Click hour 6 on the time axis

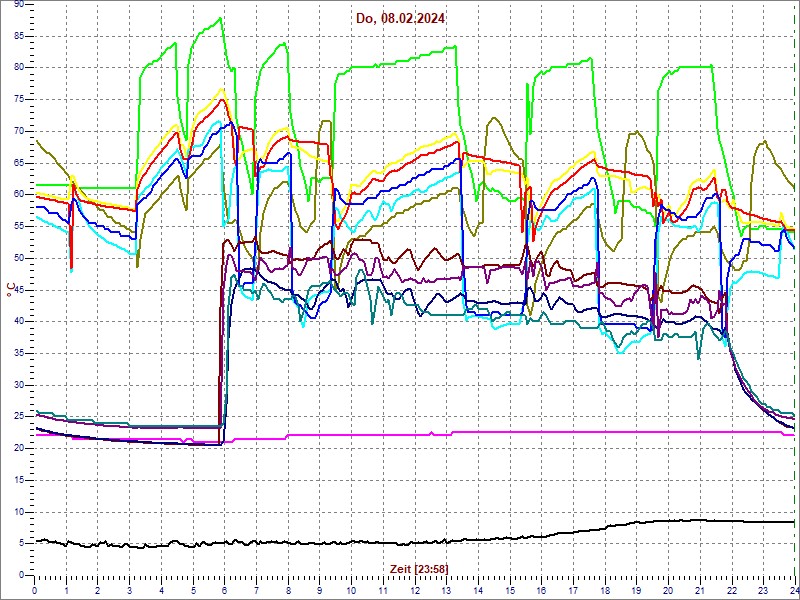pyautogui.click(x=224, y=590)
